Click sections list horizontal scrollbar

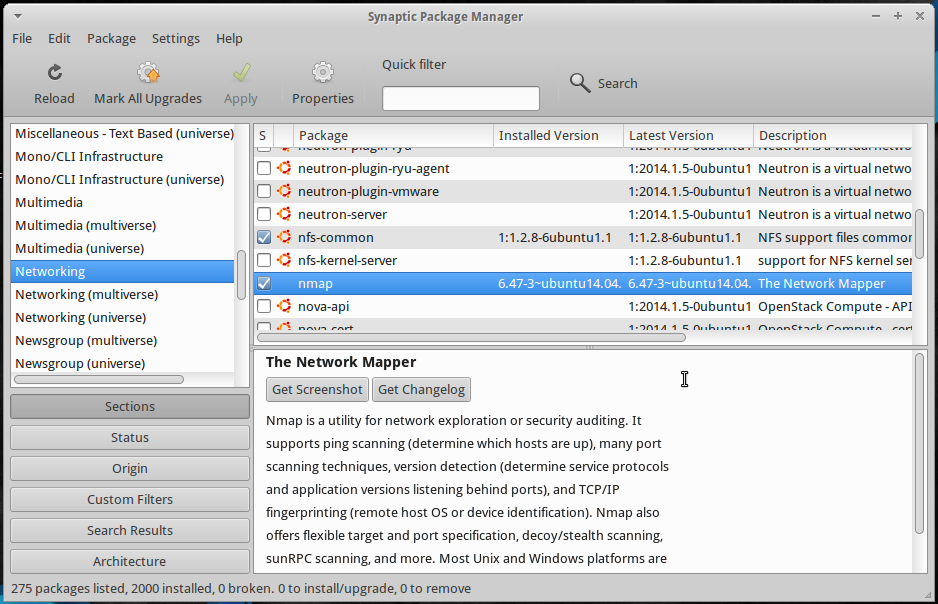point(99,380)
